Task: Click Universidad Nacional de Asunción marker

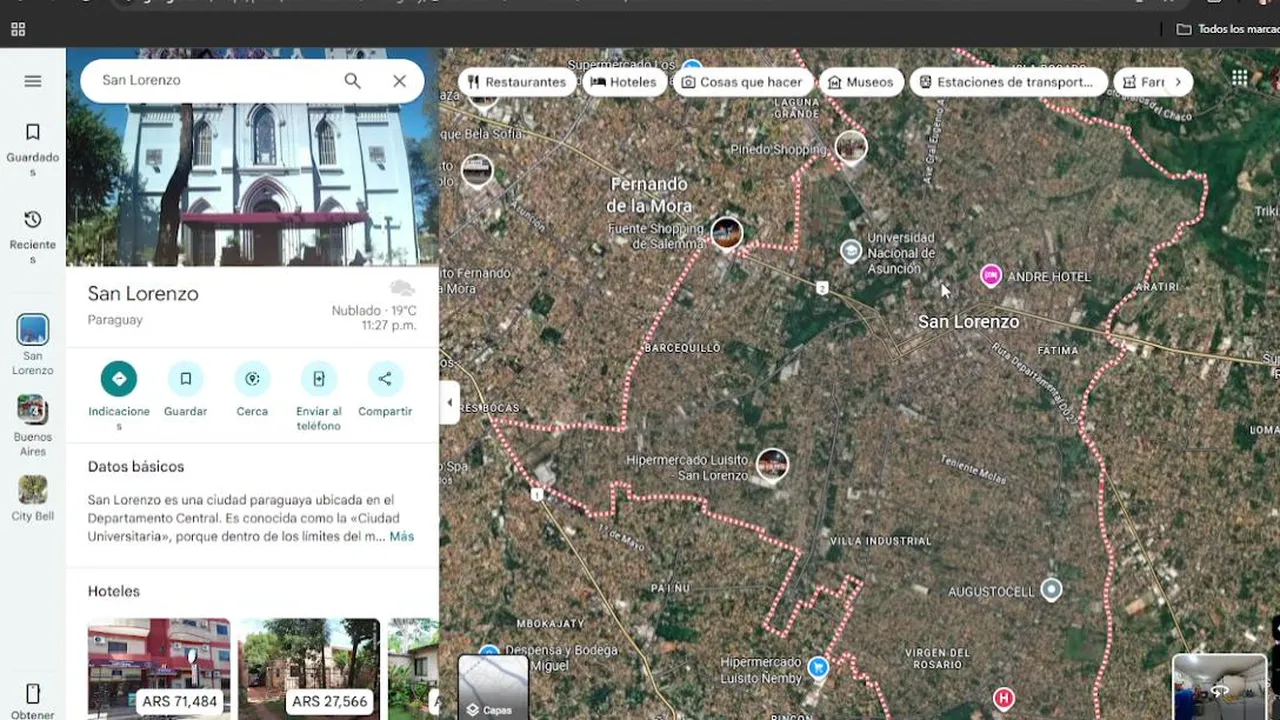Action: (x=851, y=251)
